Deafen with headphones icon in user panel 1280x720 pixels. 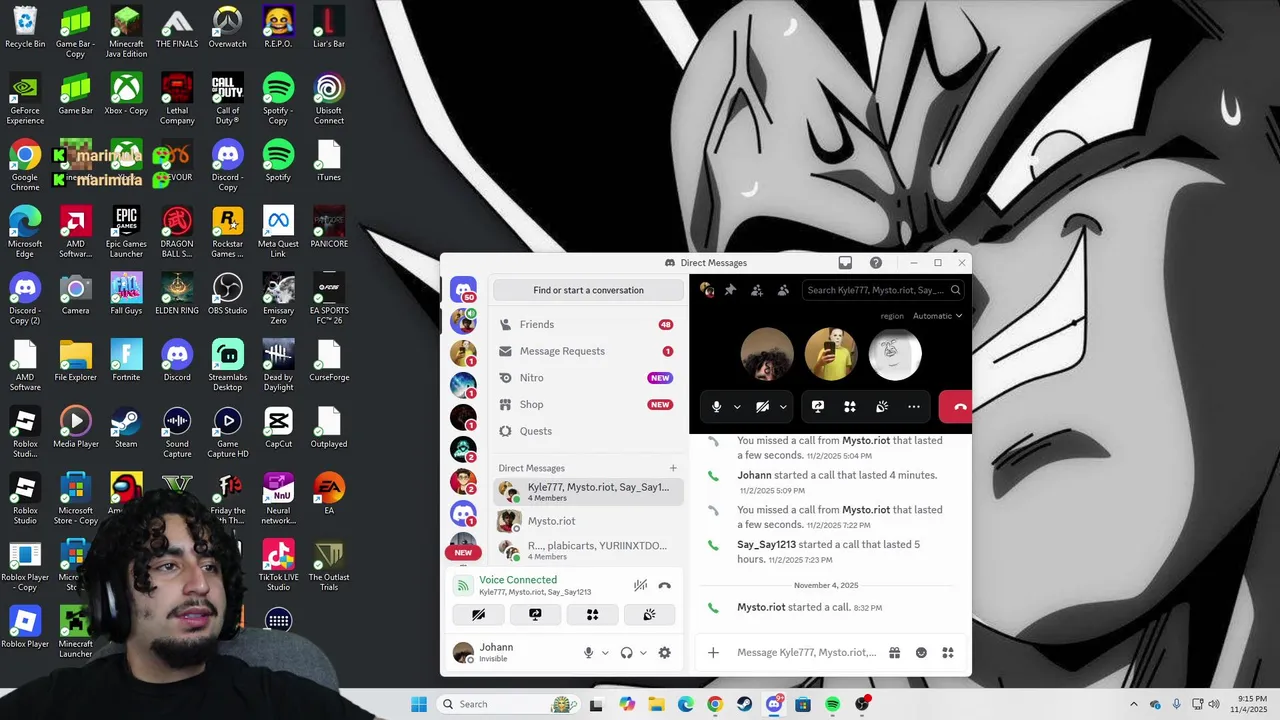coord(626,653)
